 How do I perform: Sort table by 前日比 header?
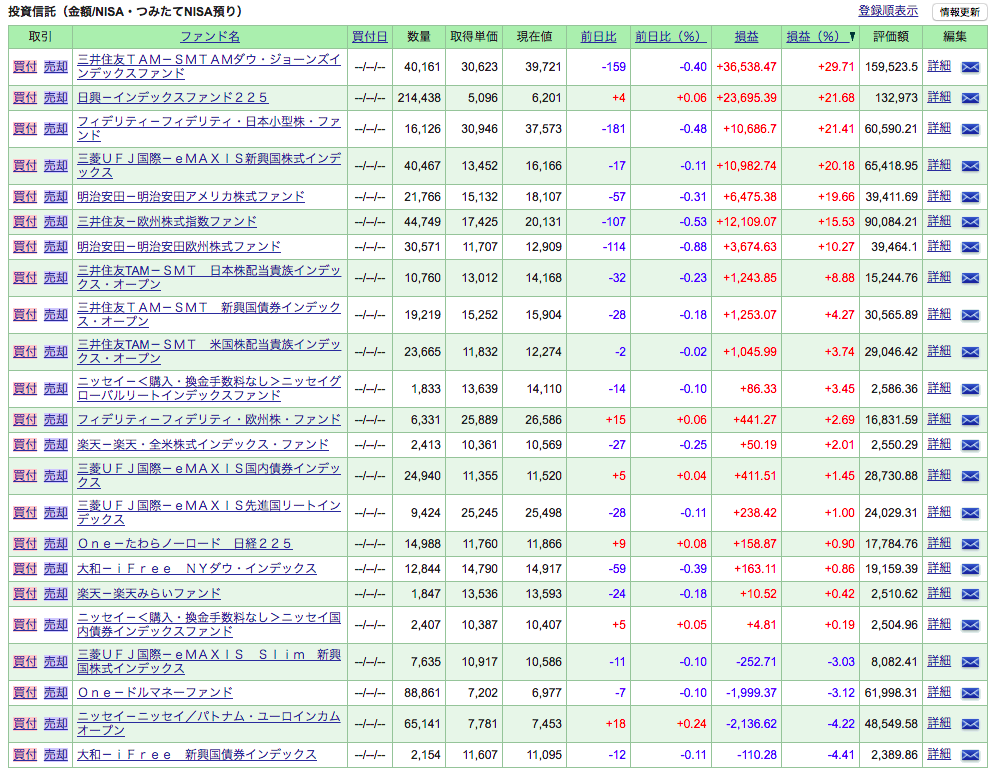point(598,37)
